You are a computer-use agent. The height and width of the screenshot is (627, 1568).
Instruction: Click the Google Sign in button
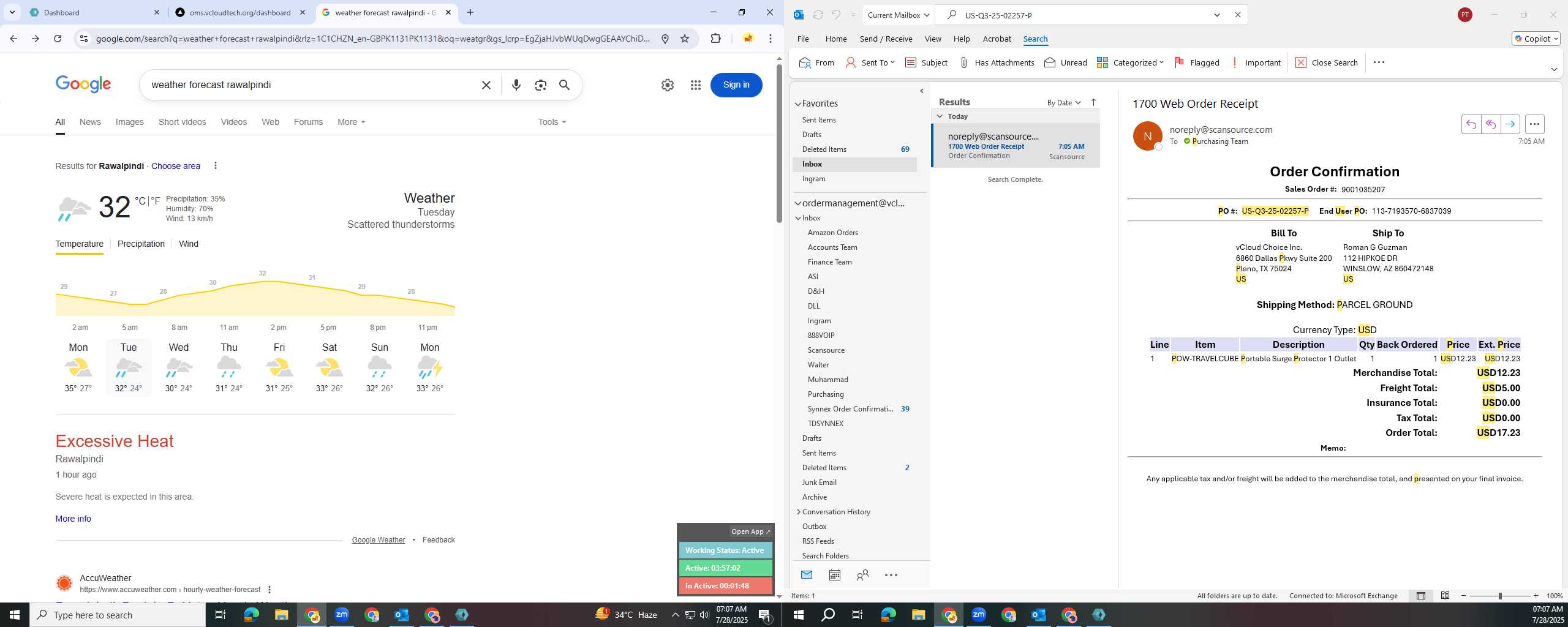point(736,85)
